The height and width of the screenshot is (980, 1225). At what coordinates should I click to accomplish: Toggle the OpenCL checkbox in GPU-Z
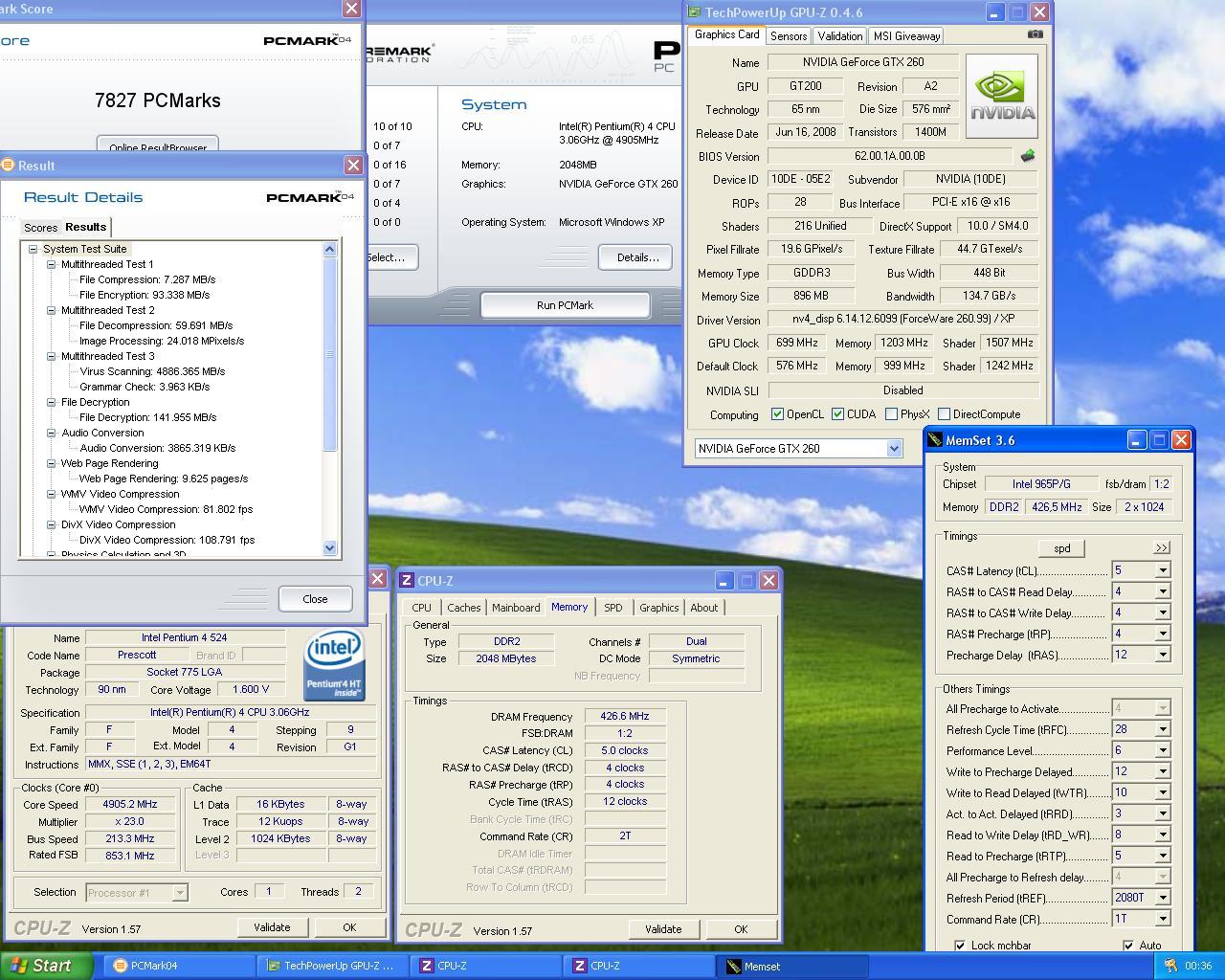(x=778, y=414)
